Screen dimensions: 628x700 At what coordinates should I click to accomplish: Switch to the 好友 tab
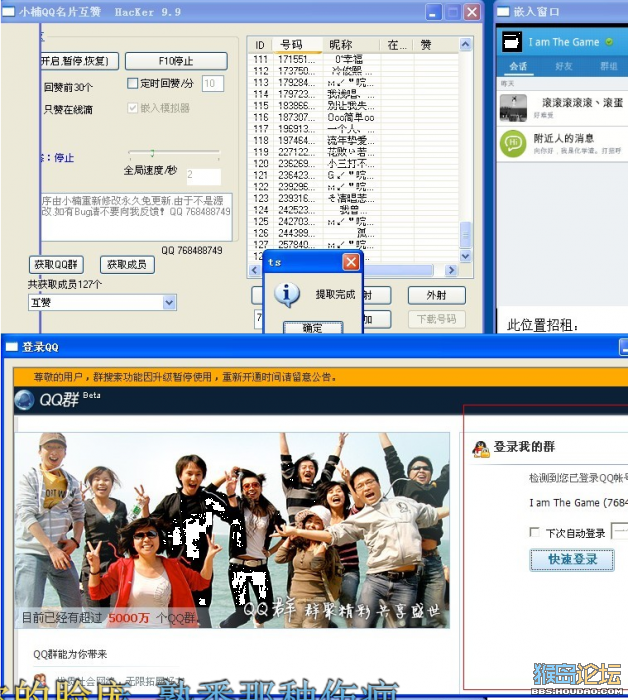coord(564,67)
